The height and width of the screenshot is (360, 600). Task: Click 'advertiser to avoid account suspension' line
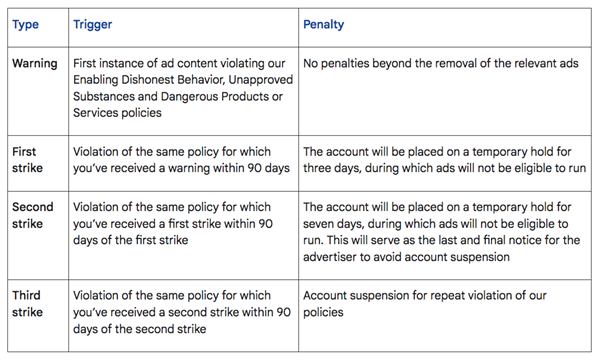[x=406, y=257]
